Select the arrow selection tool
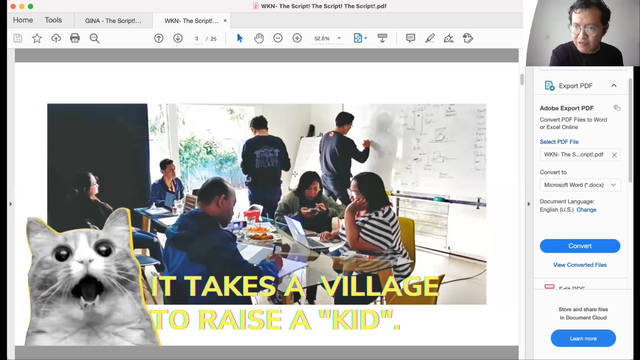Screen dimensions: 640x360 (x=240, y=38)
